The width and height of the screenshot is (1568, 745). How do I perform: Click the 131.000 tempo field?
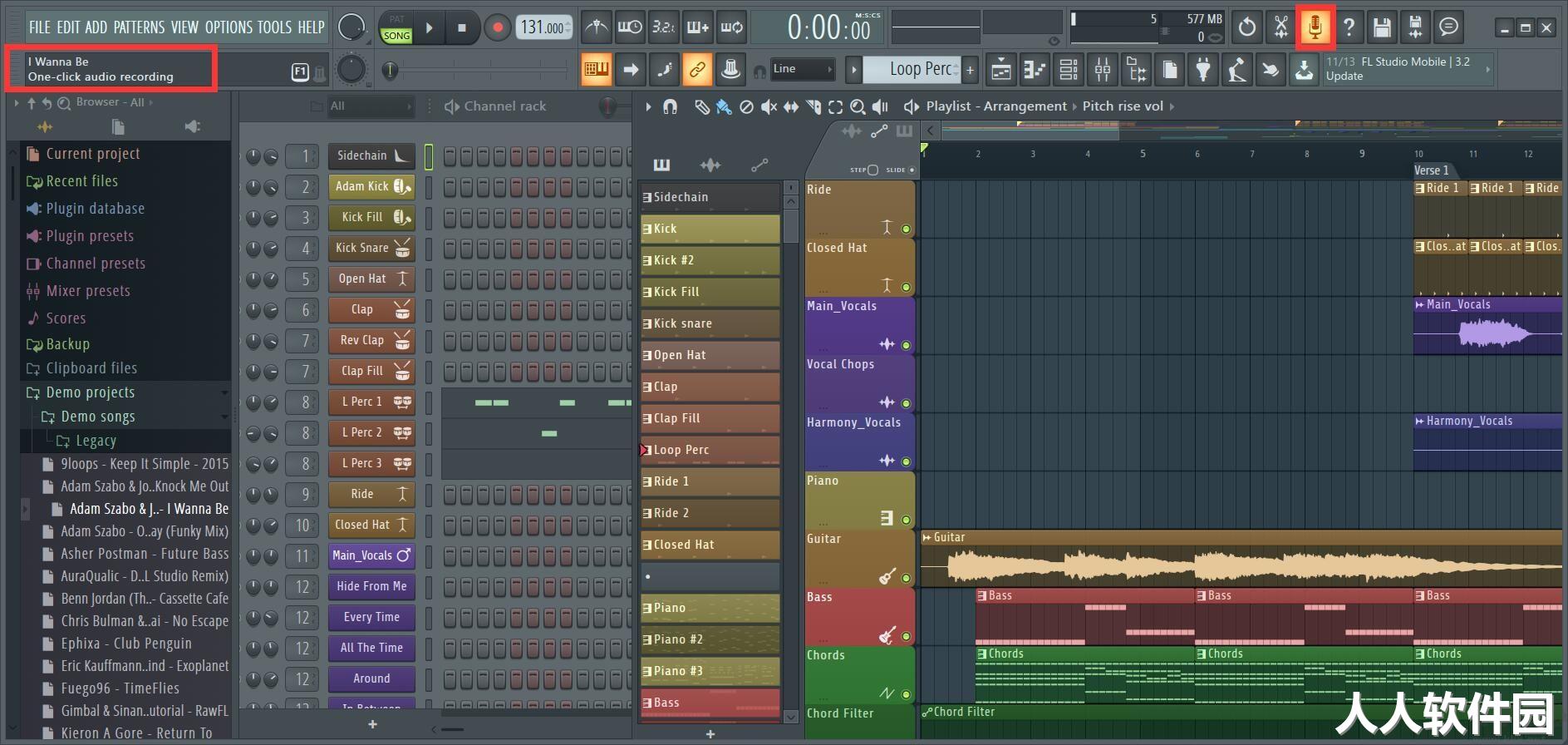coord(544,27)
